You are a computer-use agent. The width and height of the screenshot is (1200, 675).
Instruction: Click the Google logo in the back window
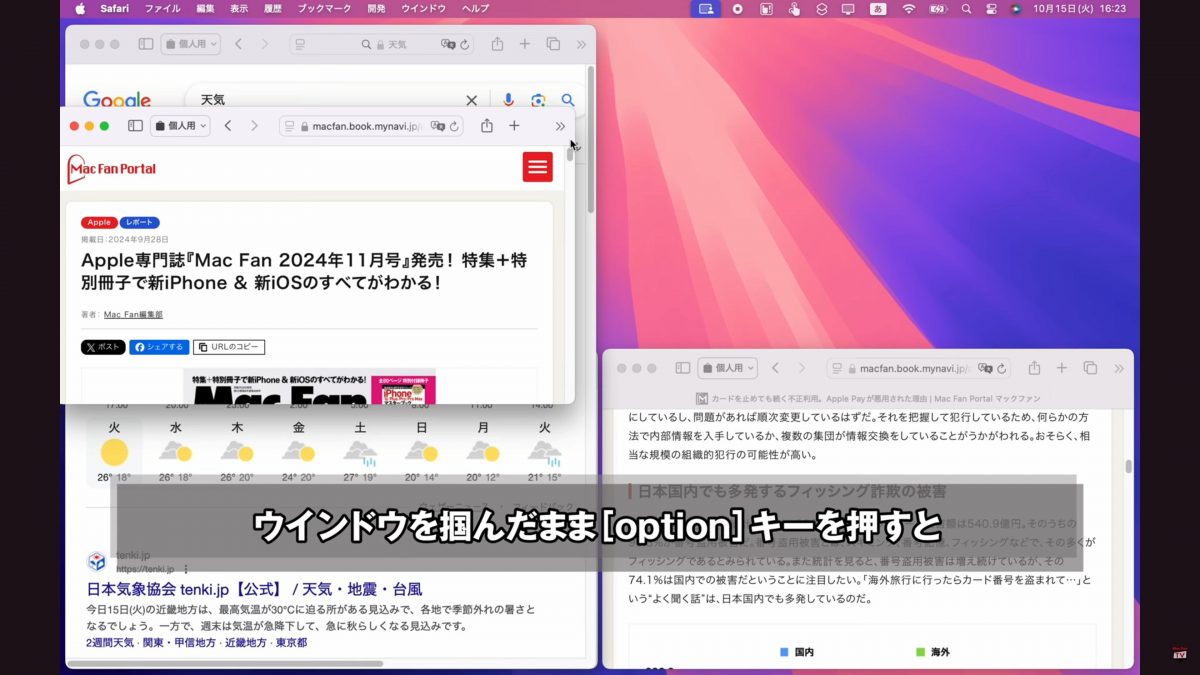(x=117, y=100)
